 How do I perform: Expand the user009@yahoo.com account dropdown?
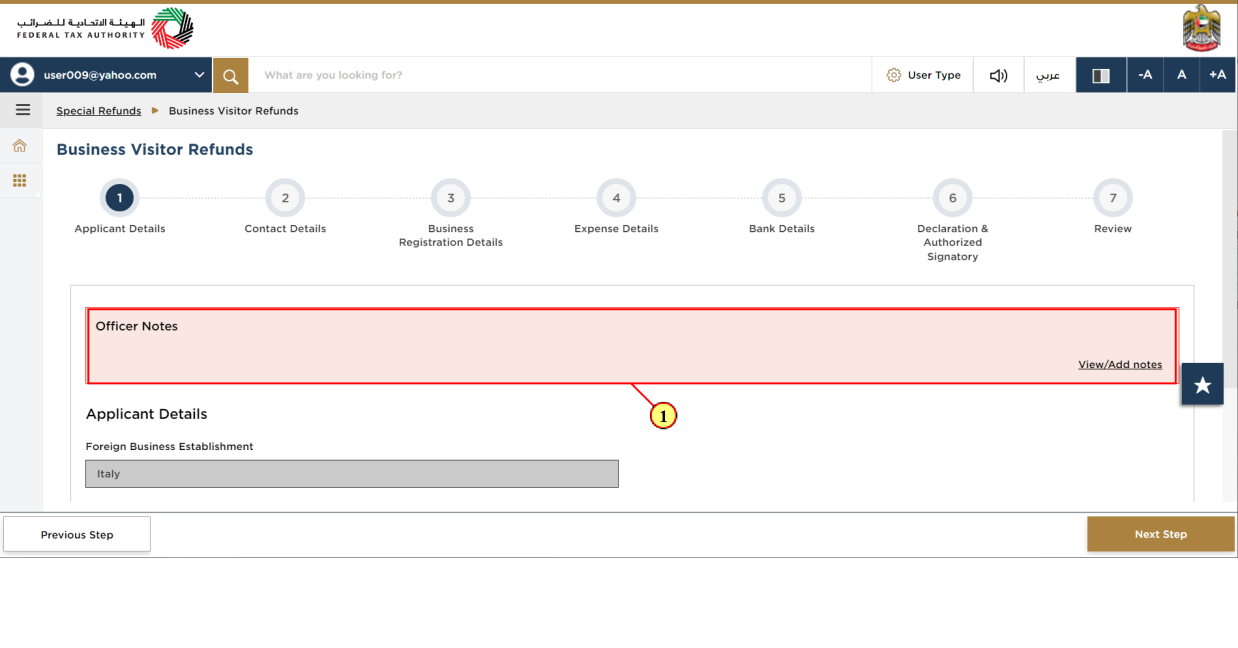click(x=198, y=75)
